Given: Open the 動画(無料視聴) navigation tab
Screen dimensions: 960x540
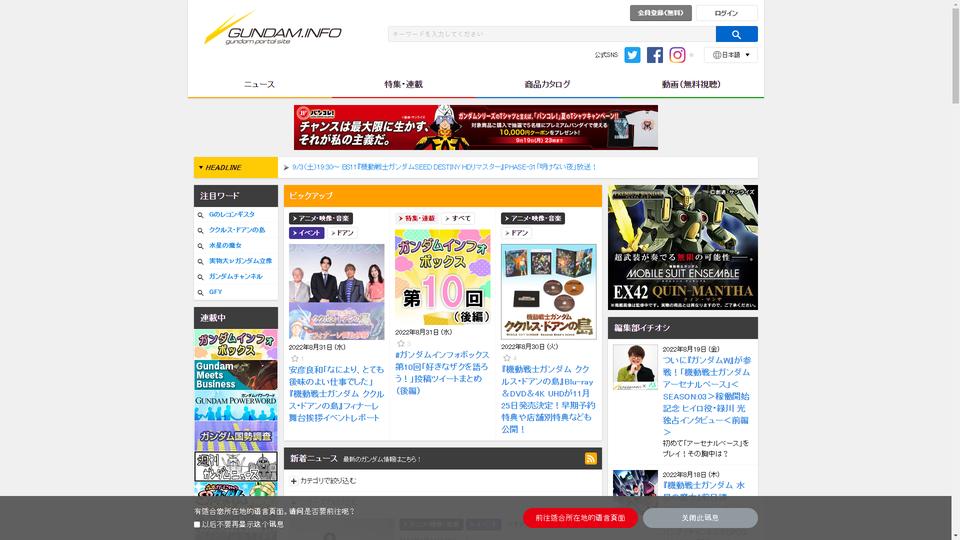Looking at the screenshot, I should (691, 84).
